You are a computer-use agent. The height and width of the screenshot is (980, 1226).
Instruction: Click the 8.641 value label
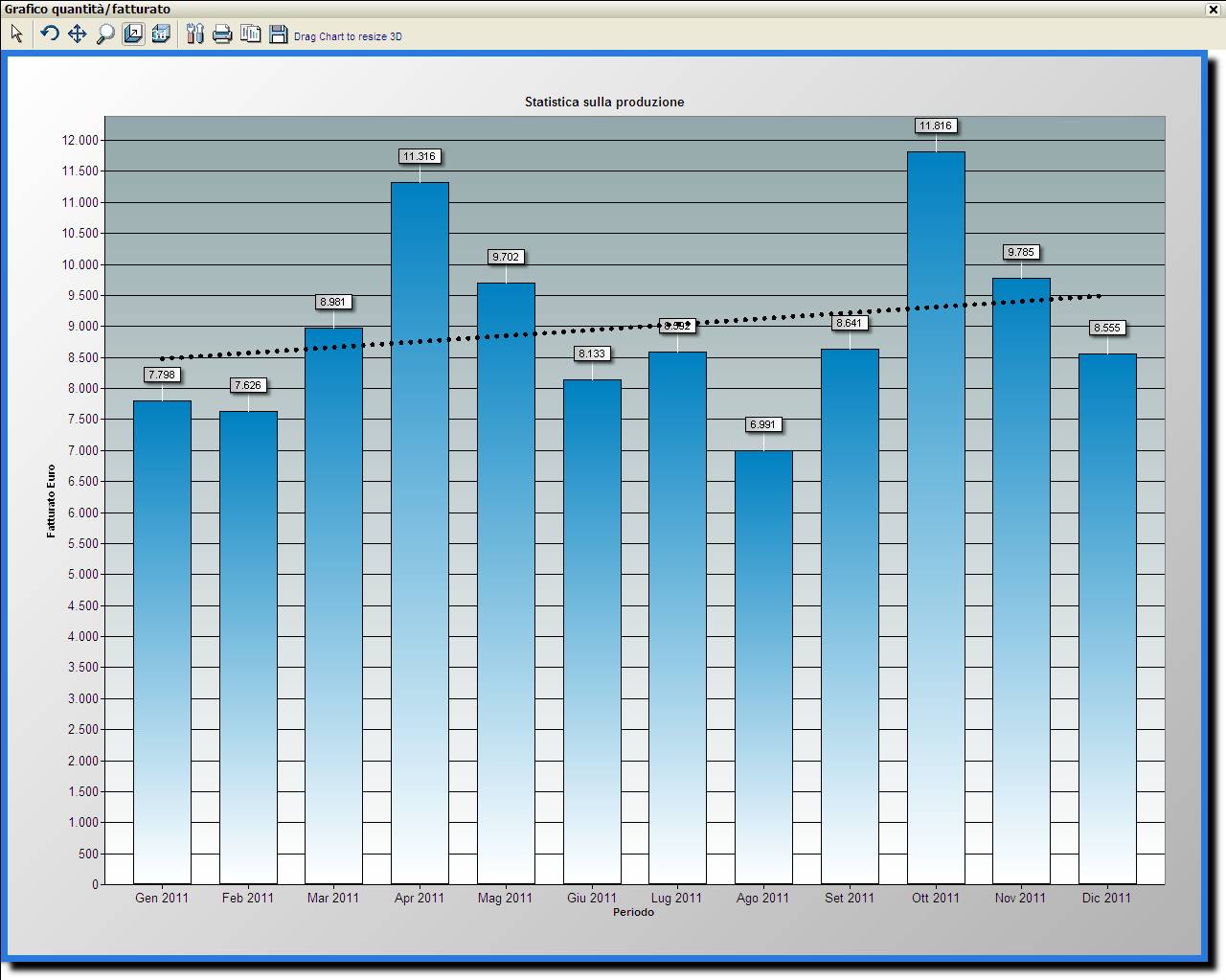[850, 323]
